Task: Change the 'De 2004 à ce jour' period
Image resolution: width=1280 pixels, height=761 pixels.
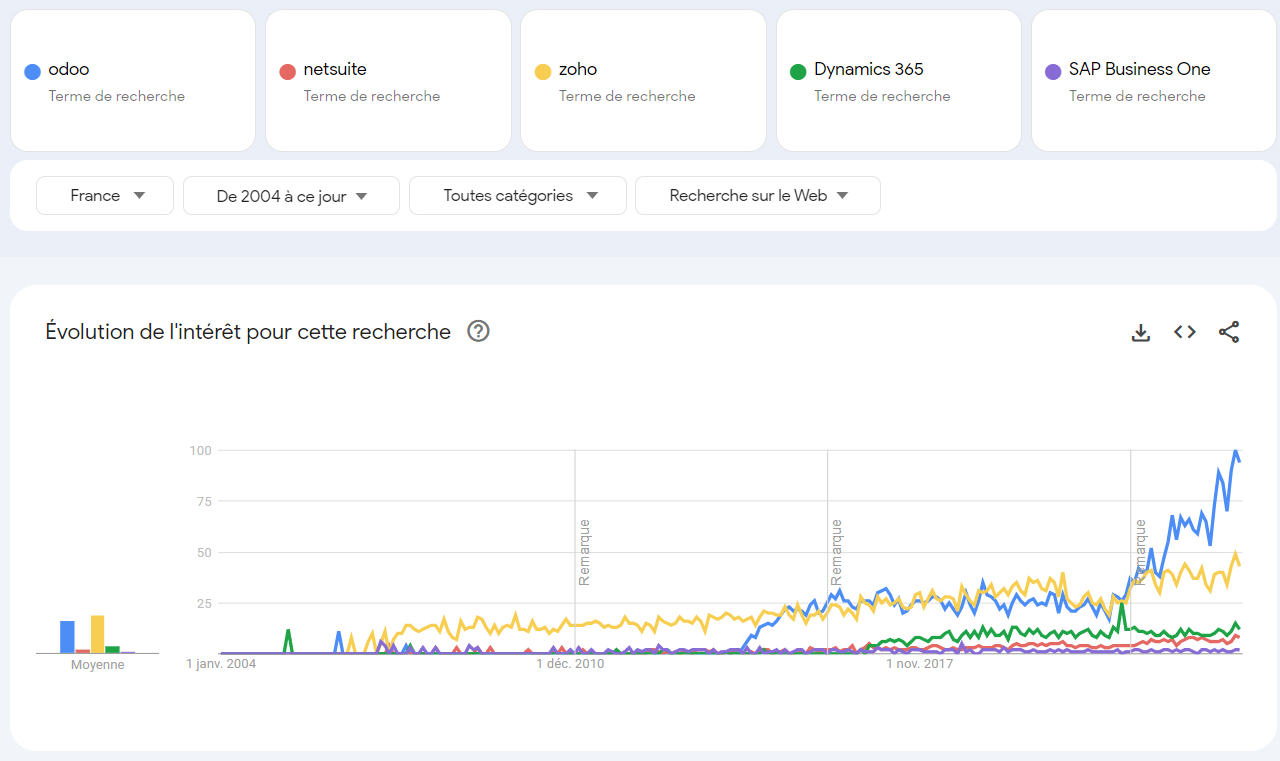Action: click(x=291, y=196)
